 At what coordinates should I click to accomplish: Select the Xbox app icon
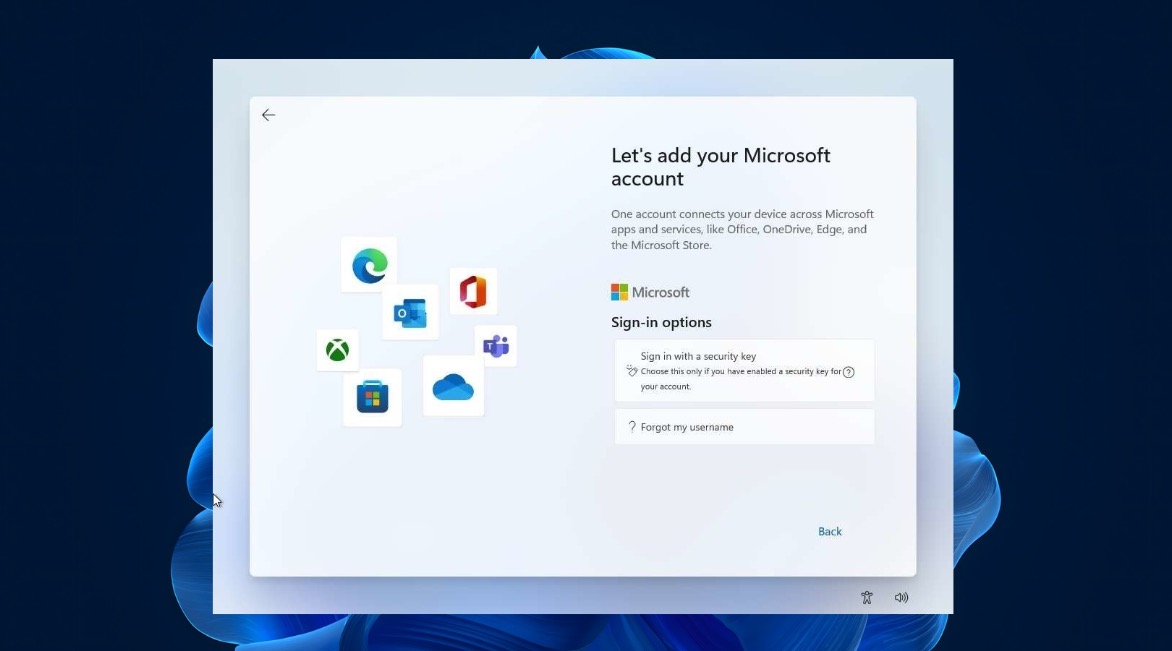click(337, 350)
